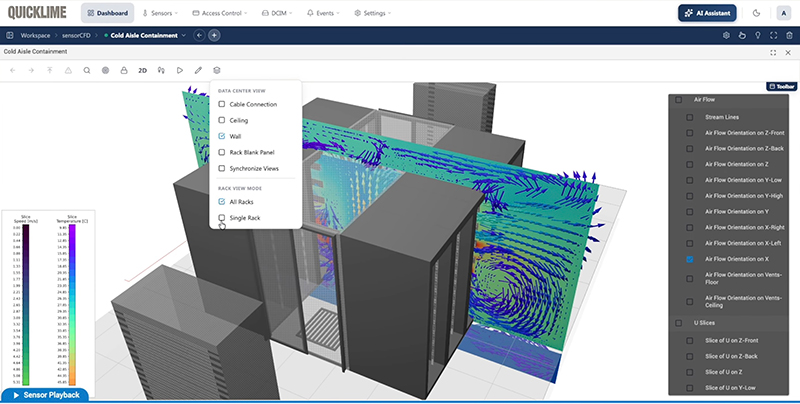This screenshot has height=404, width=800.
Task: Open the Access Control menu
Action: [220, 13]
